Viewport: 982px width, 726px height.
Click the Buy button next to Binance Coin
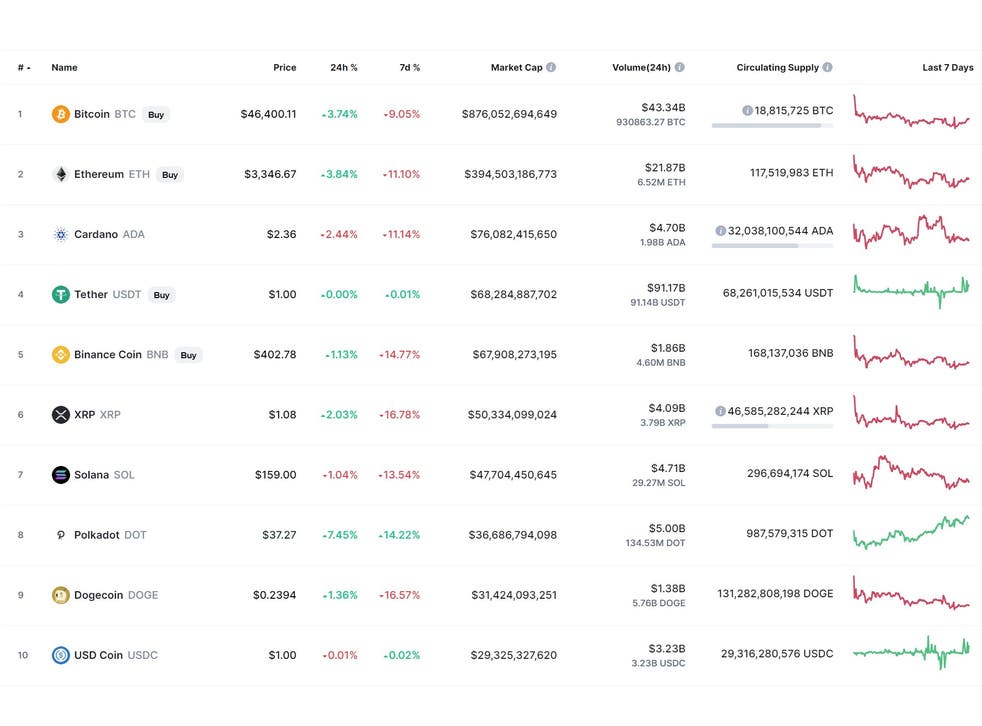pos(189,355)
